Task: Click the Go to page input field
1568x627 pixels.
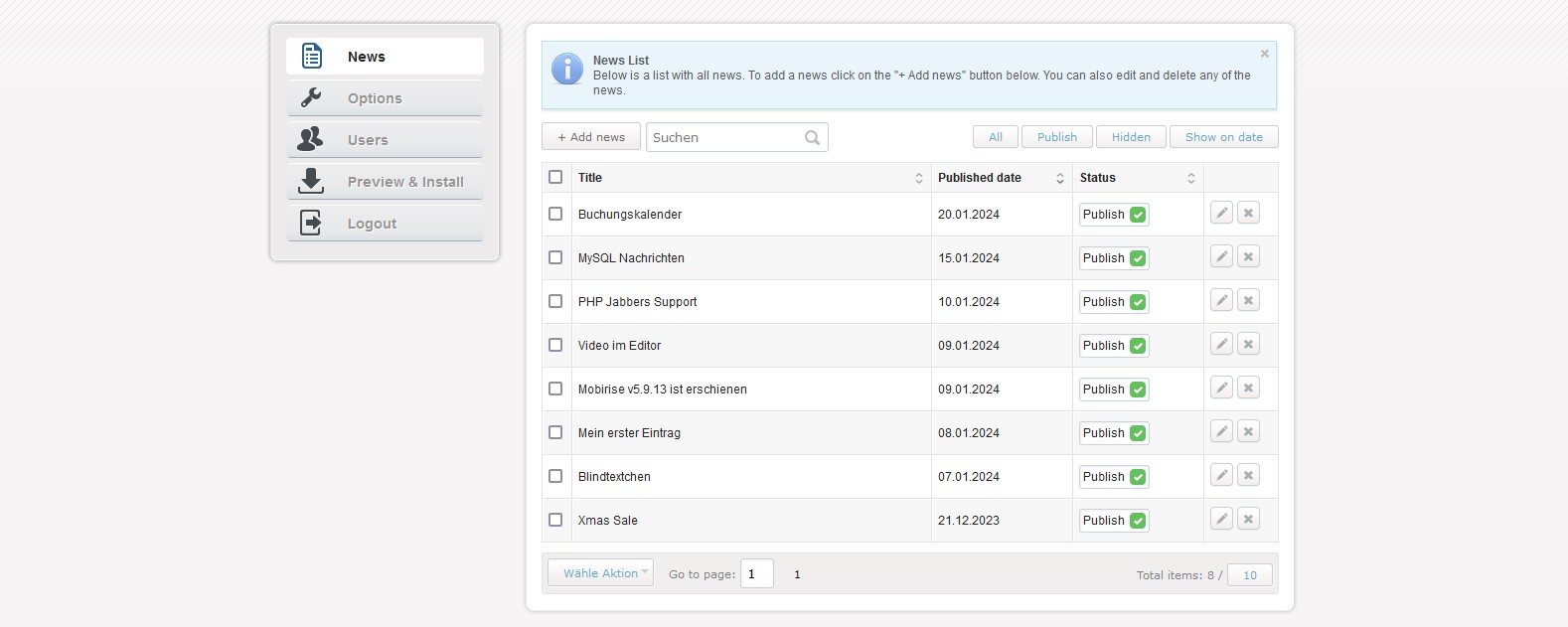Action: 756,573
